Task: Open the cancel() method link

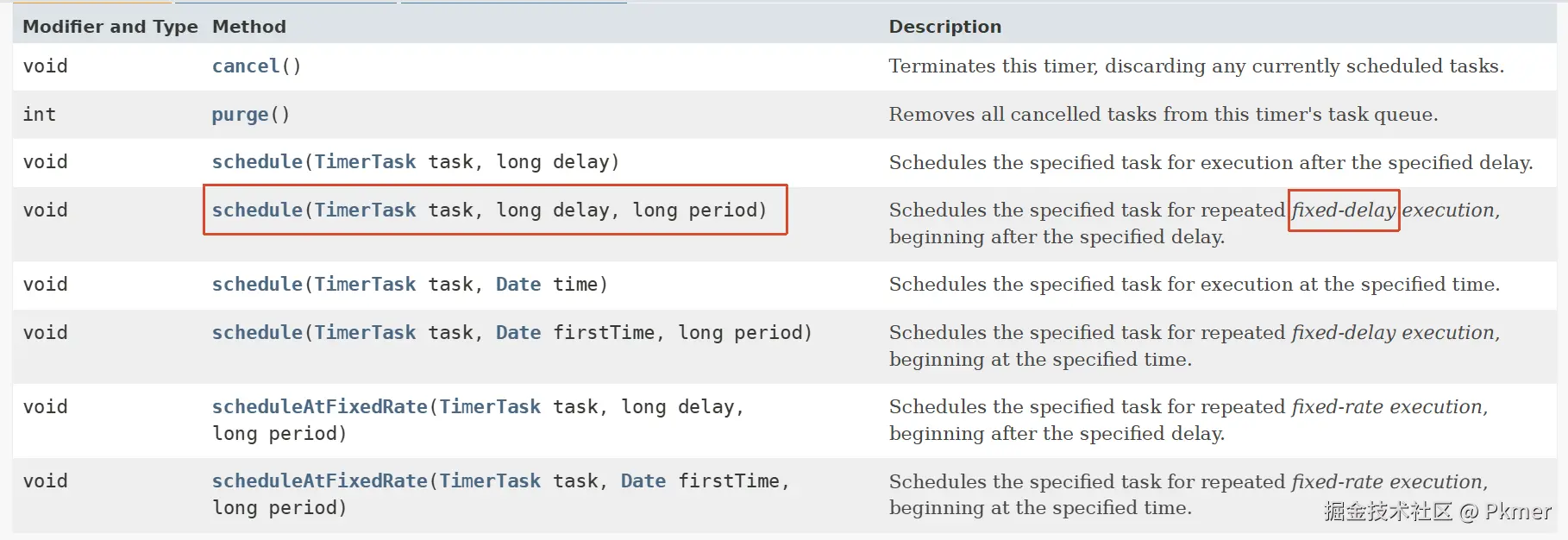Action: point(246,66)
